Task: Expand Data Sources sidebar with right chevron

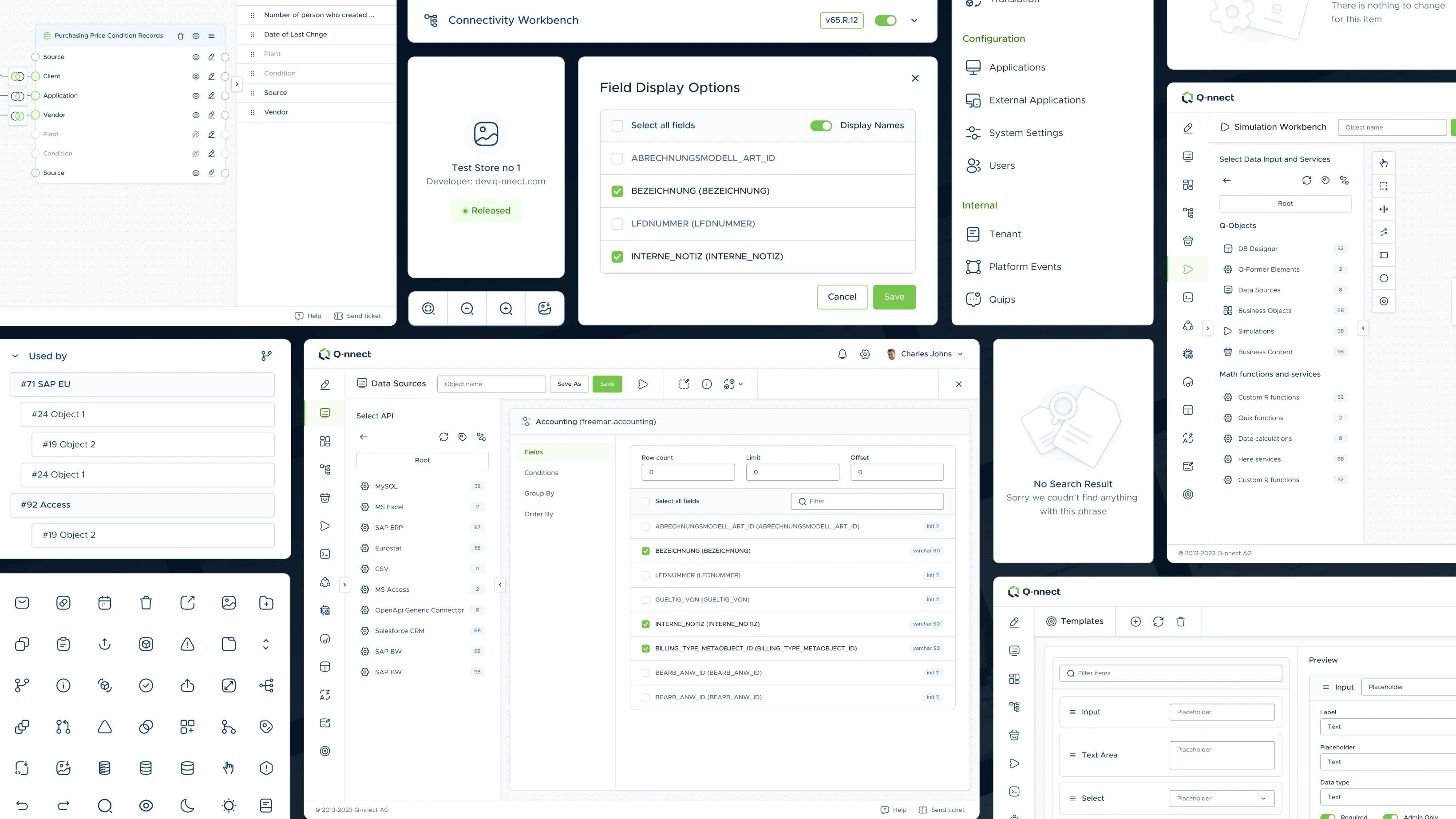Action: coord(344,585)
